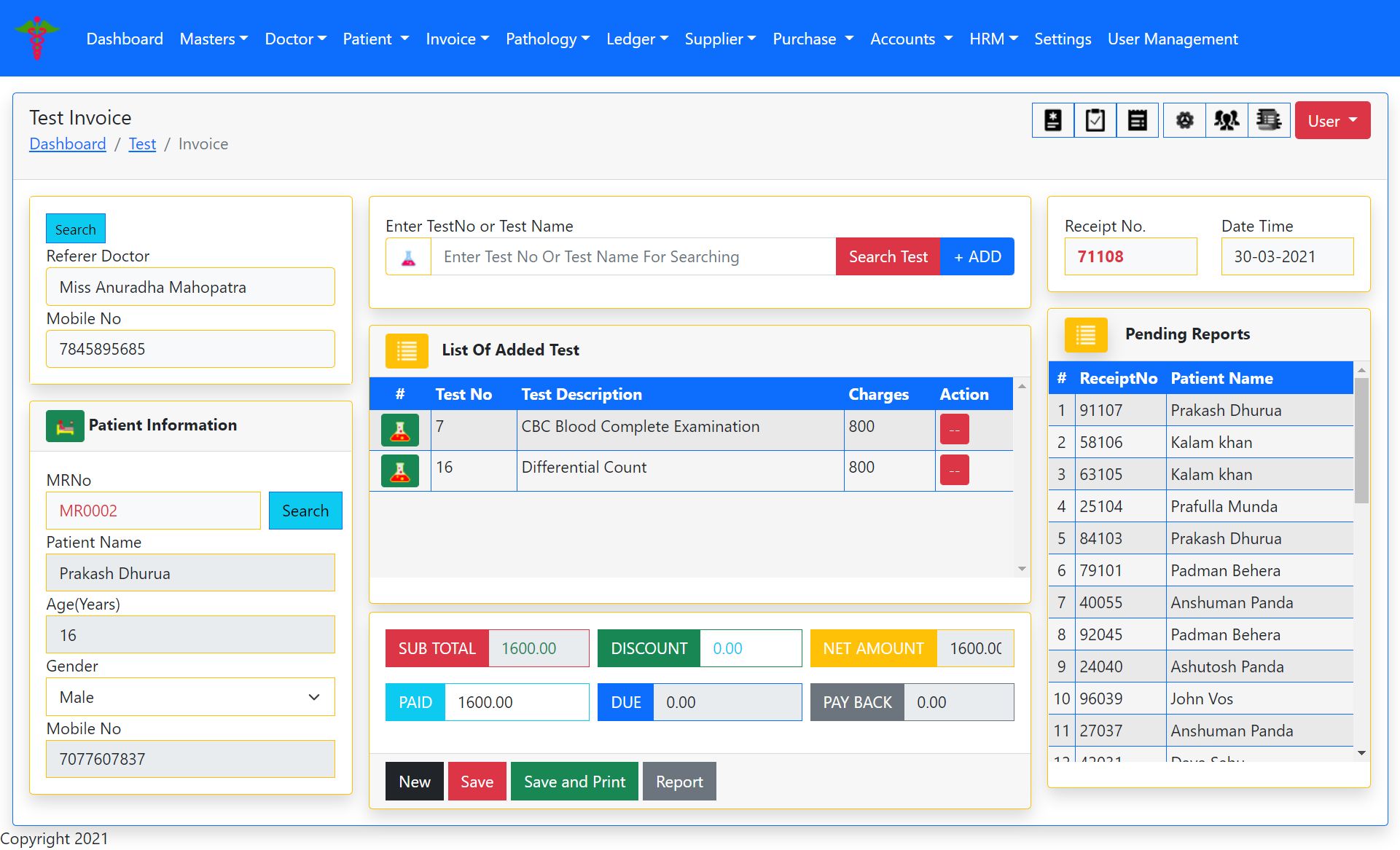Open the Gender dropdown
Image resolution: width=1400 pixels, height=850 pixels.
pyautogui.click(x=190, y=697)
